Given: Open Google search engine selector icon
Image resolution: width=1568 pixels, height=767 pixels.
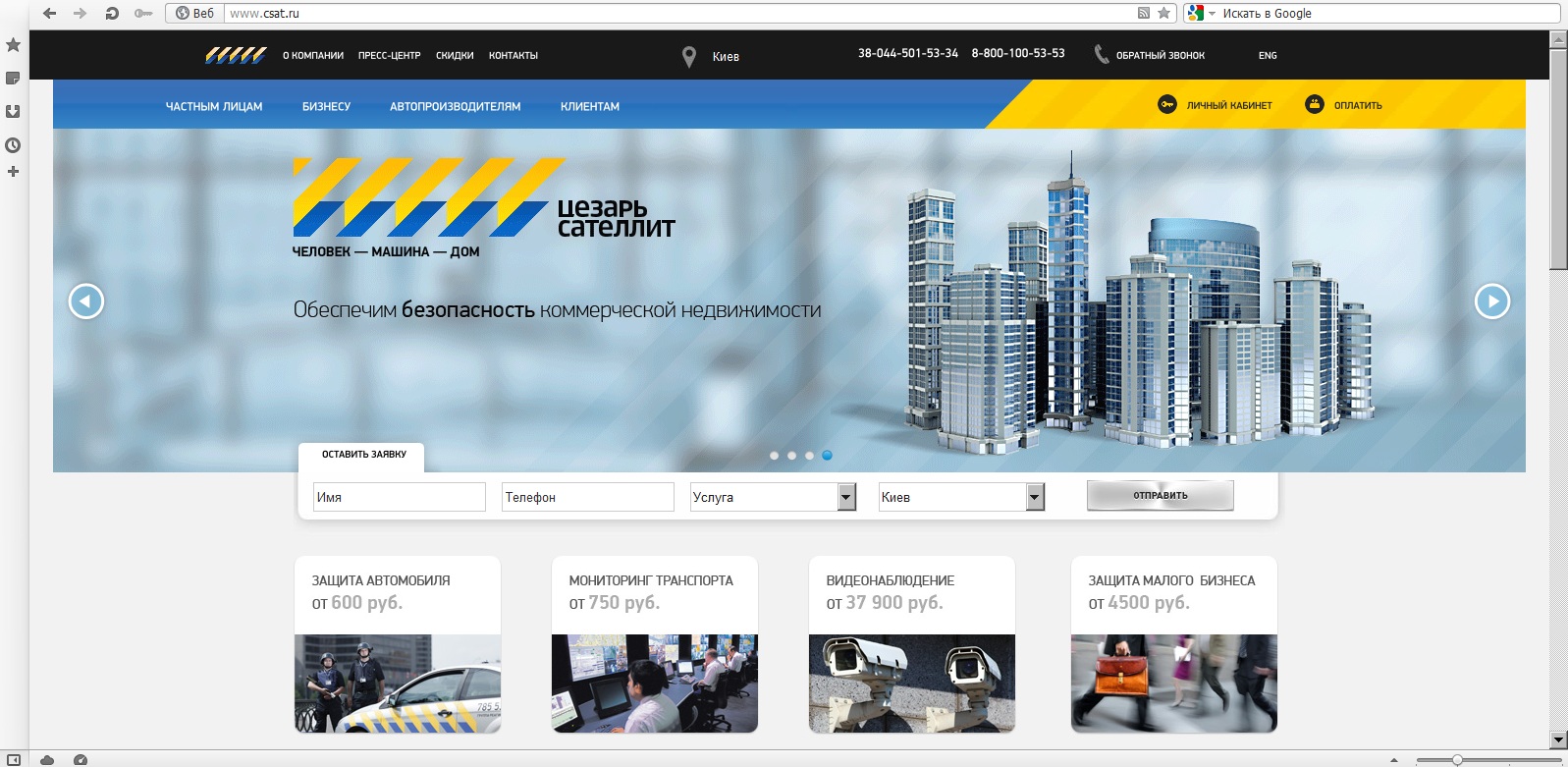Looking at the screenshot, I should pyautogui.click(x=1195, y=13).
